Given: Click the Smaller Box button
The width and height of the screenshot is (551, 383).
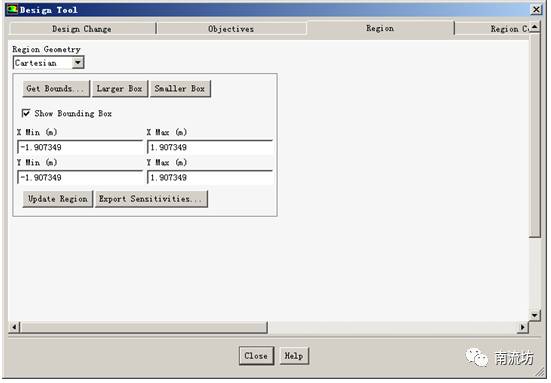Looking at the screenshot, I should (x=180, y=89).
